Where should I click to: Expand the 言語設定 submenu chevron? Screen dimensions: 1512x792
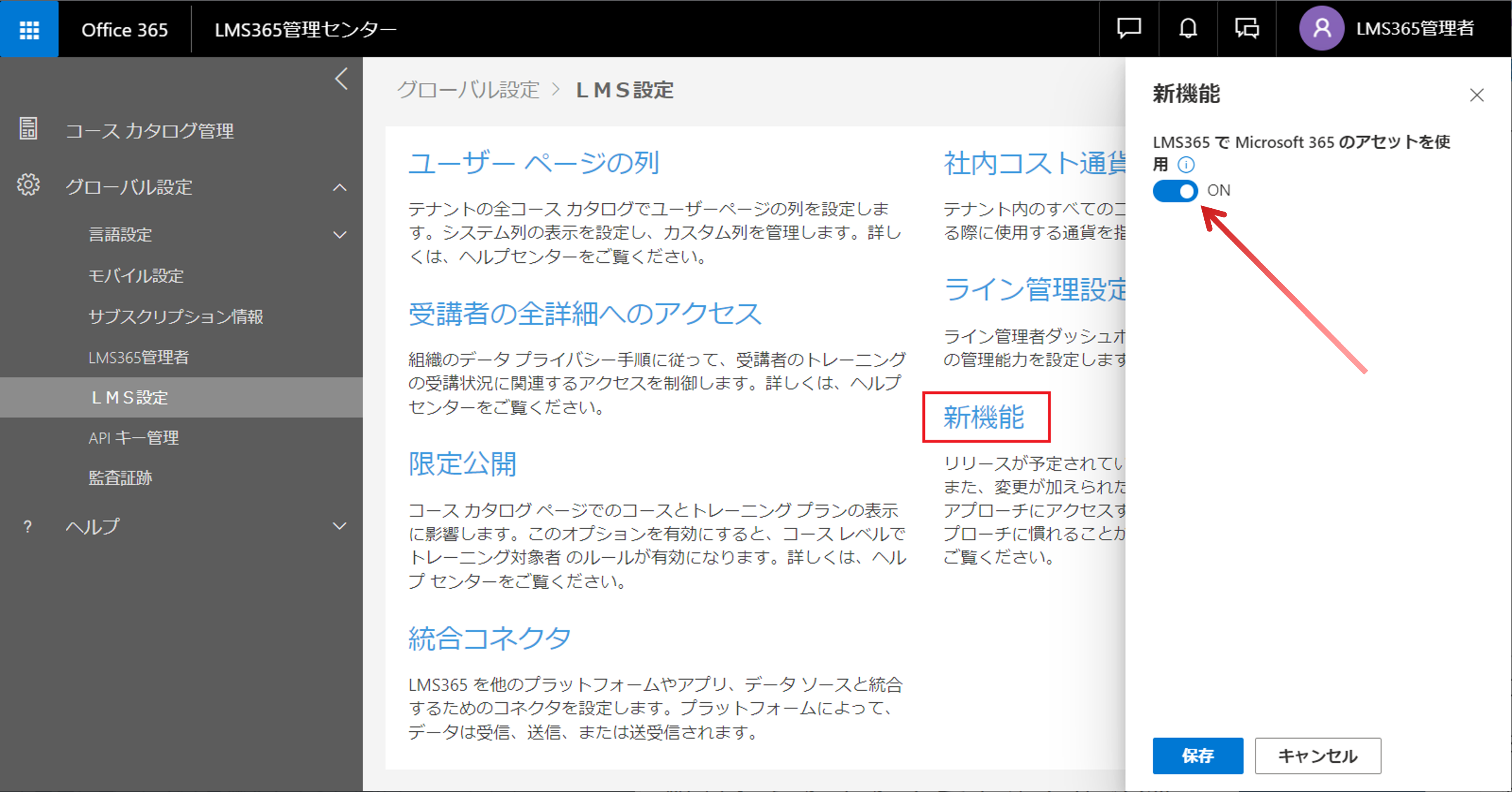[340, 235]
